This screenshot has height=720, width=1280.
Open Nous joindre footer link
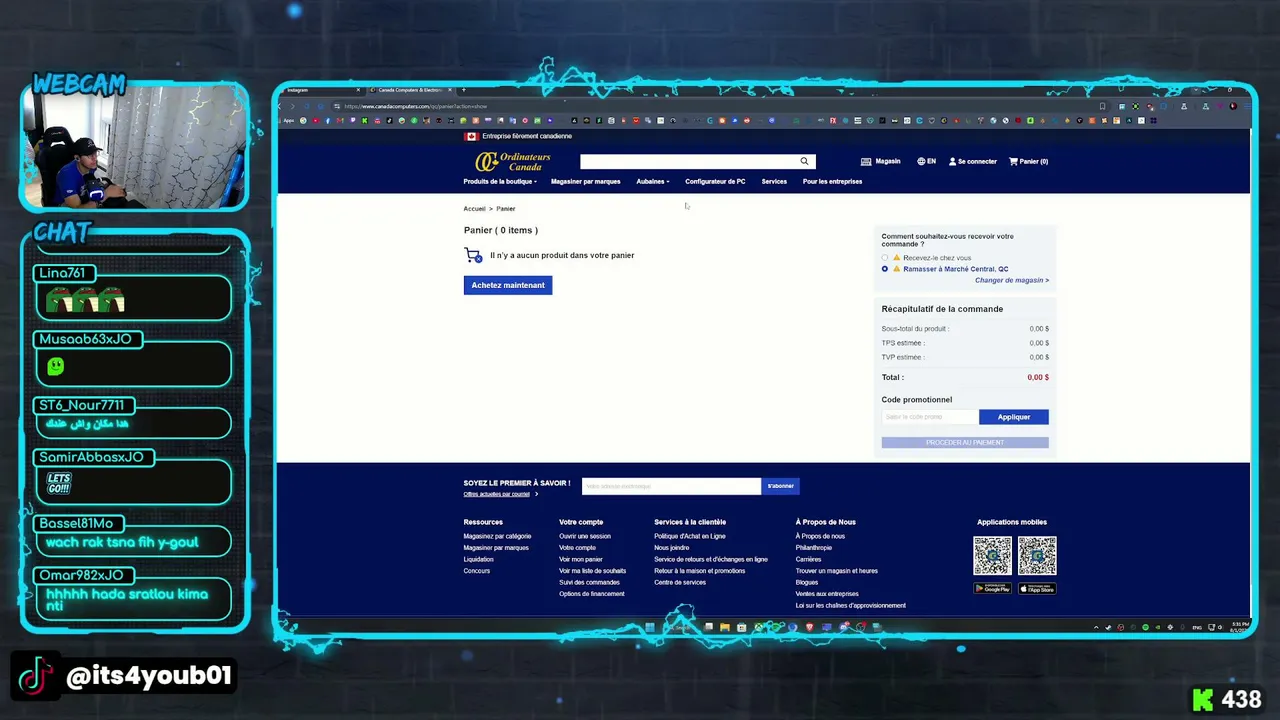(672, 548)
